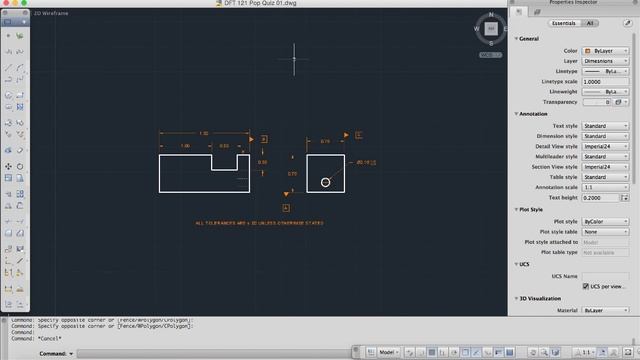Collapse the Plot Style section

(x=516, y=209)
